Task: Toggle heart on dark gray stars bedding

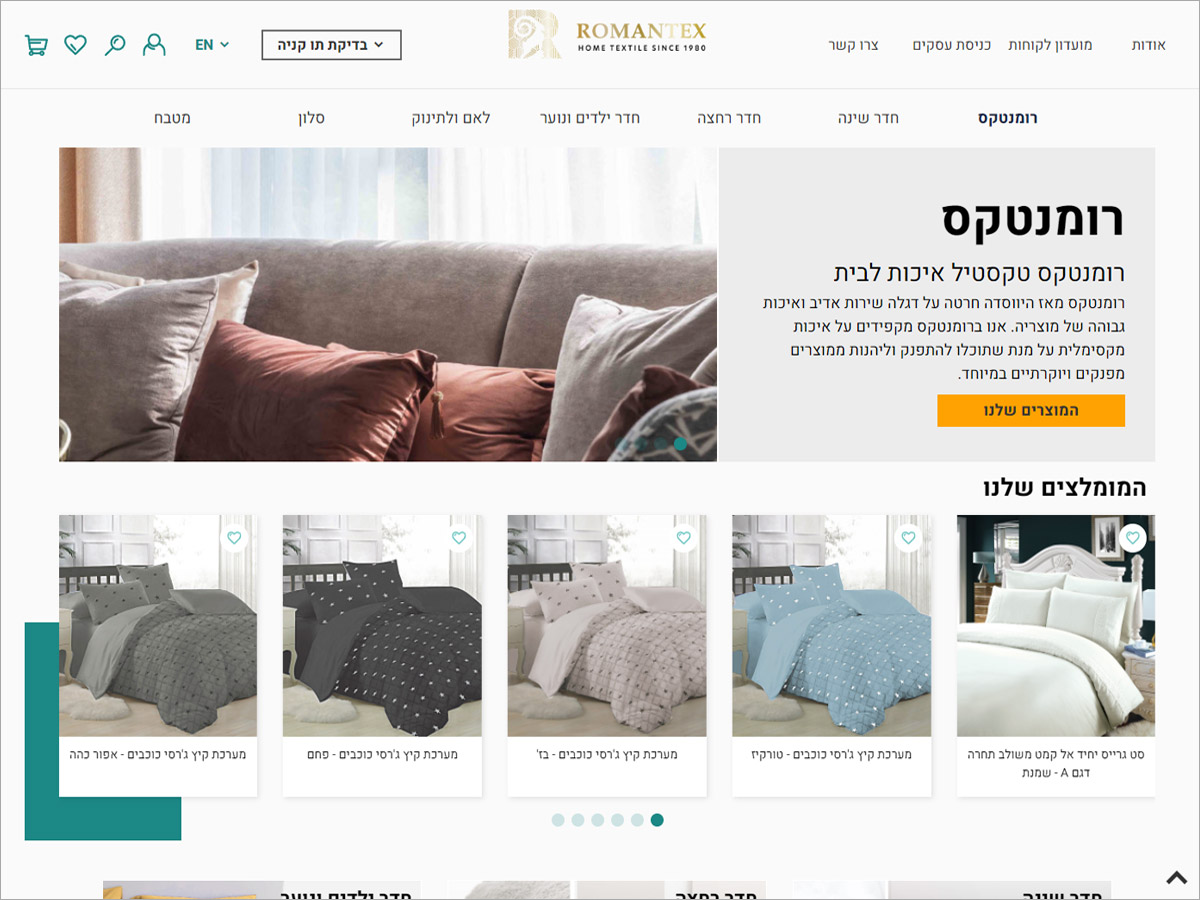Action: tap(234, 538)
